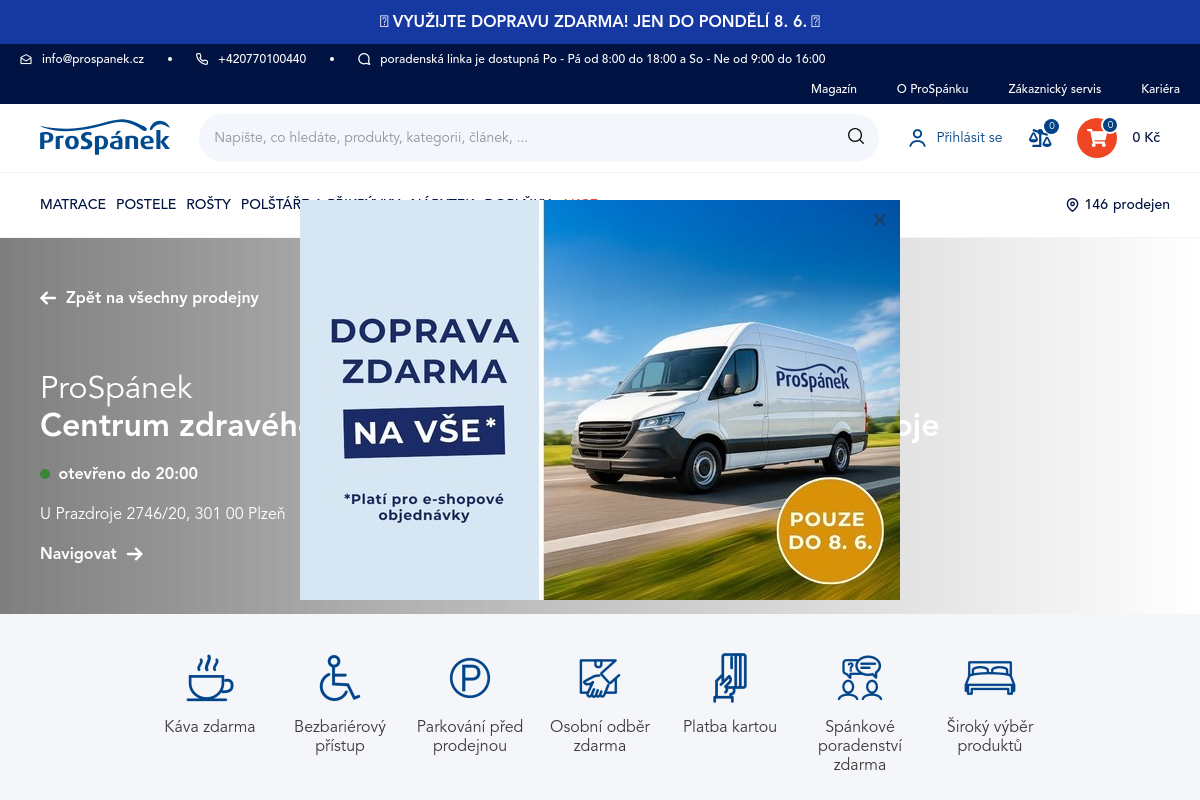Close the free delivery popup
This screenshot has height=800, width=1200.
coord(879,220)
